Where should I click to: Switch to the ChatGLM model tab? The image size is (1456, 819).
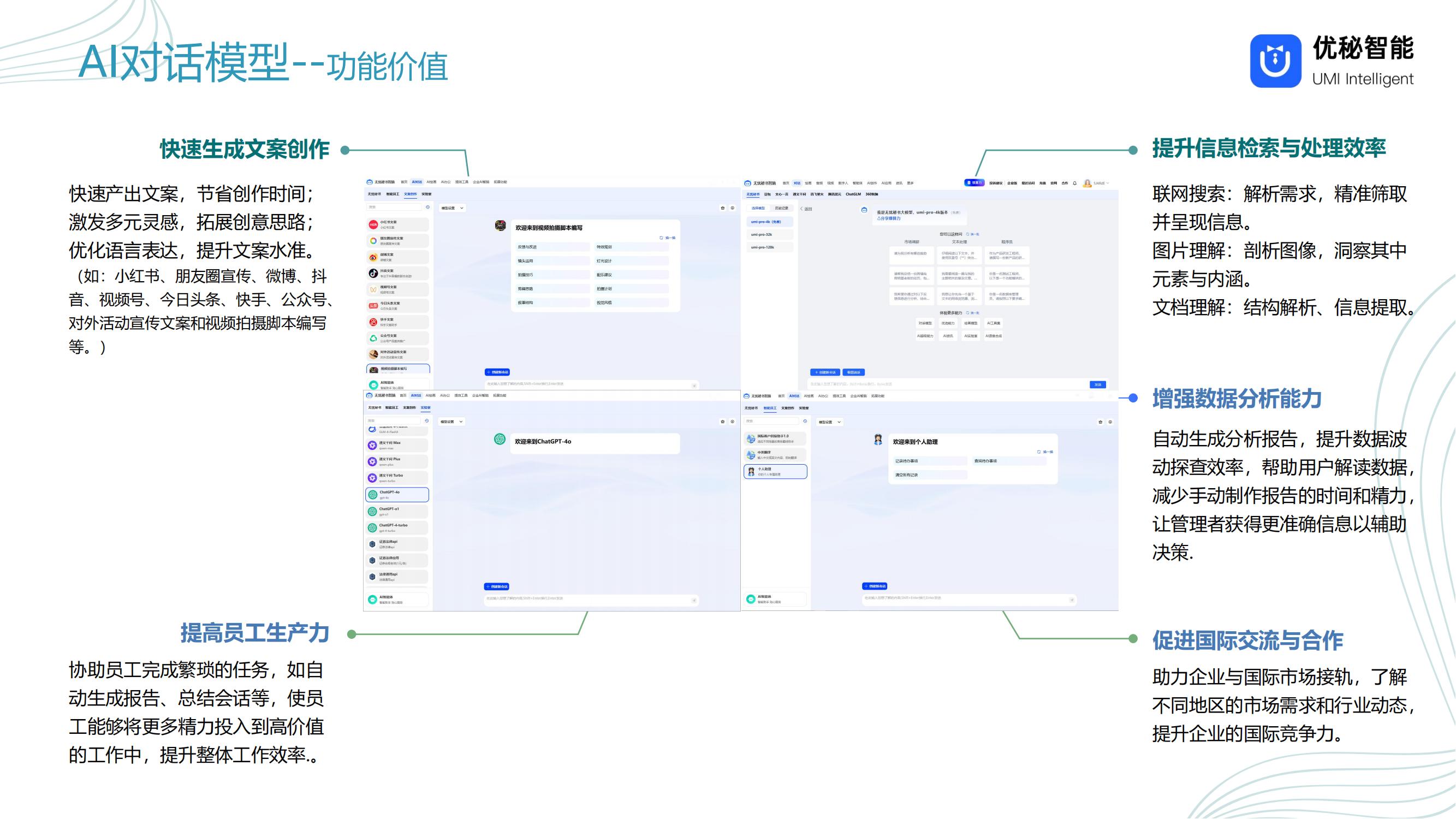pos(853,194)
